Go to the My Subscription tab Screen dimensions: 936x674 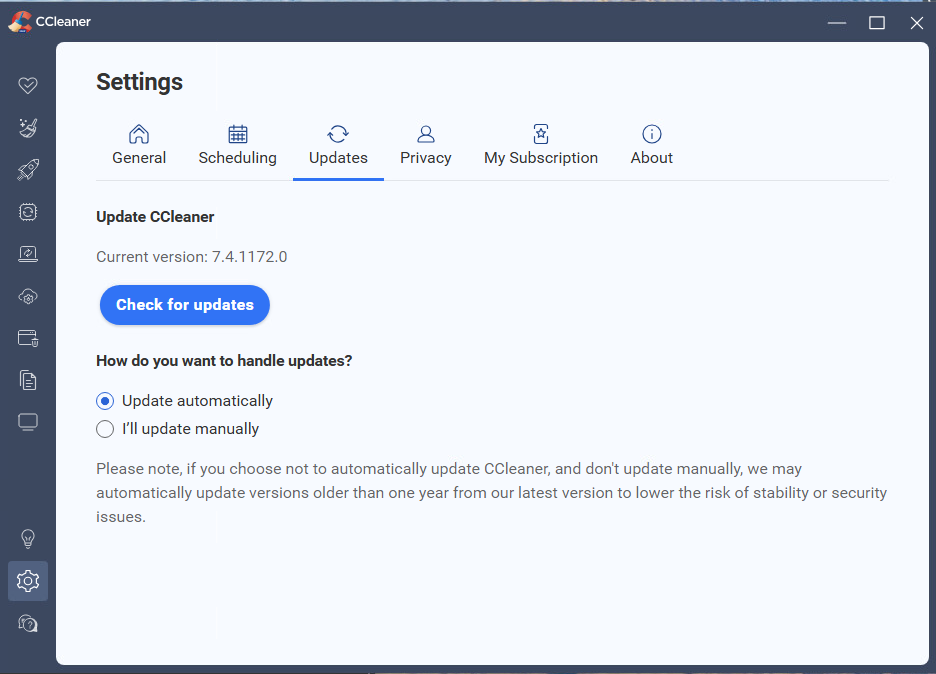tap(540, 146)
